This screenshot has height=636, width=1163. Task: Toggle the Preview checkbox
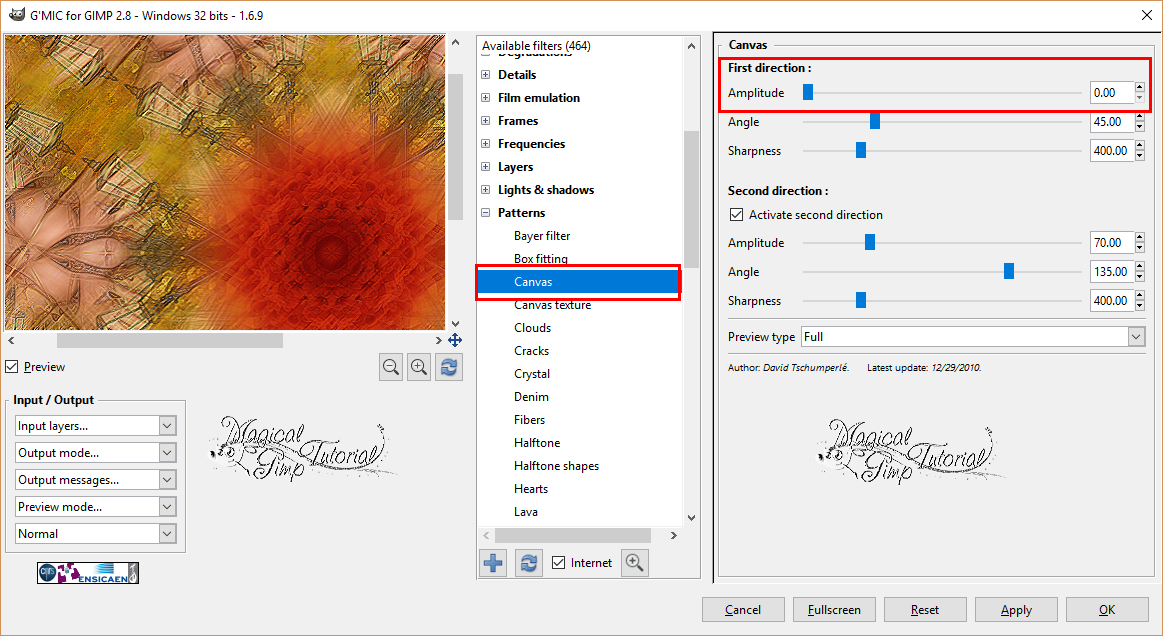coord(13,367)
